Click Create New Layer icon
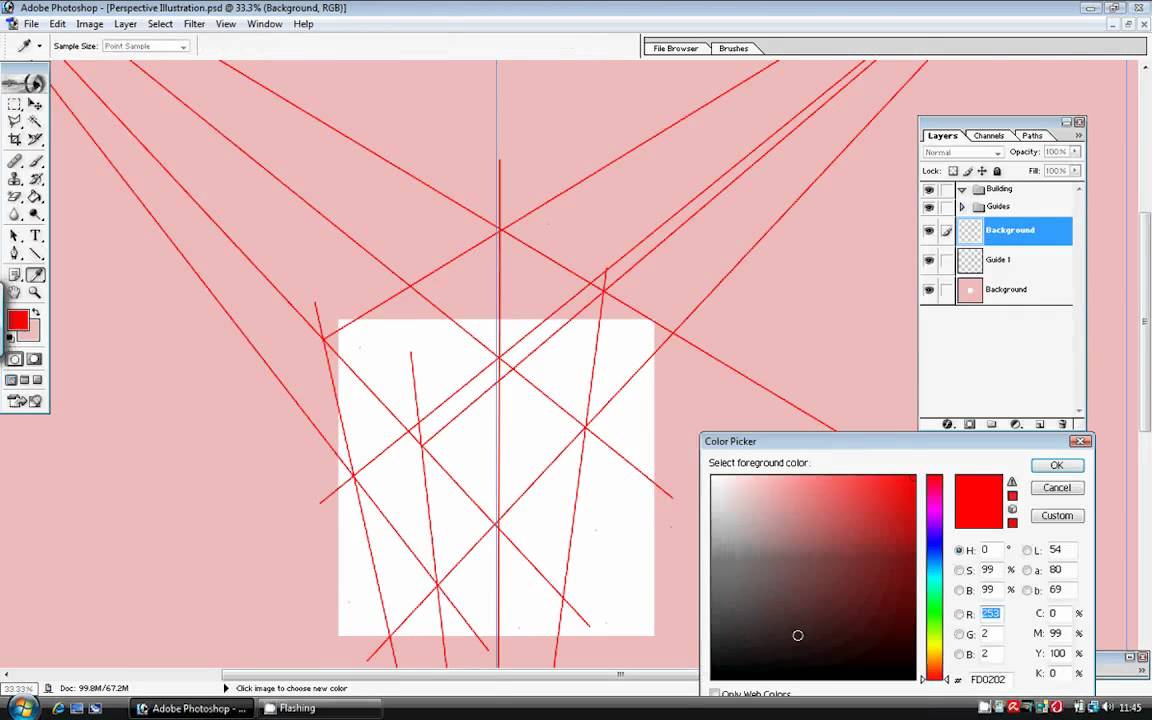Viewport: 1152px width, 720px height. coord(1040,425)
